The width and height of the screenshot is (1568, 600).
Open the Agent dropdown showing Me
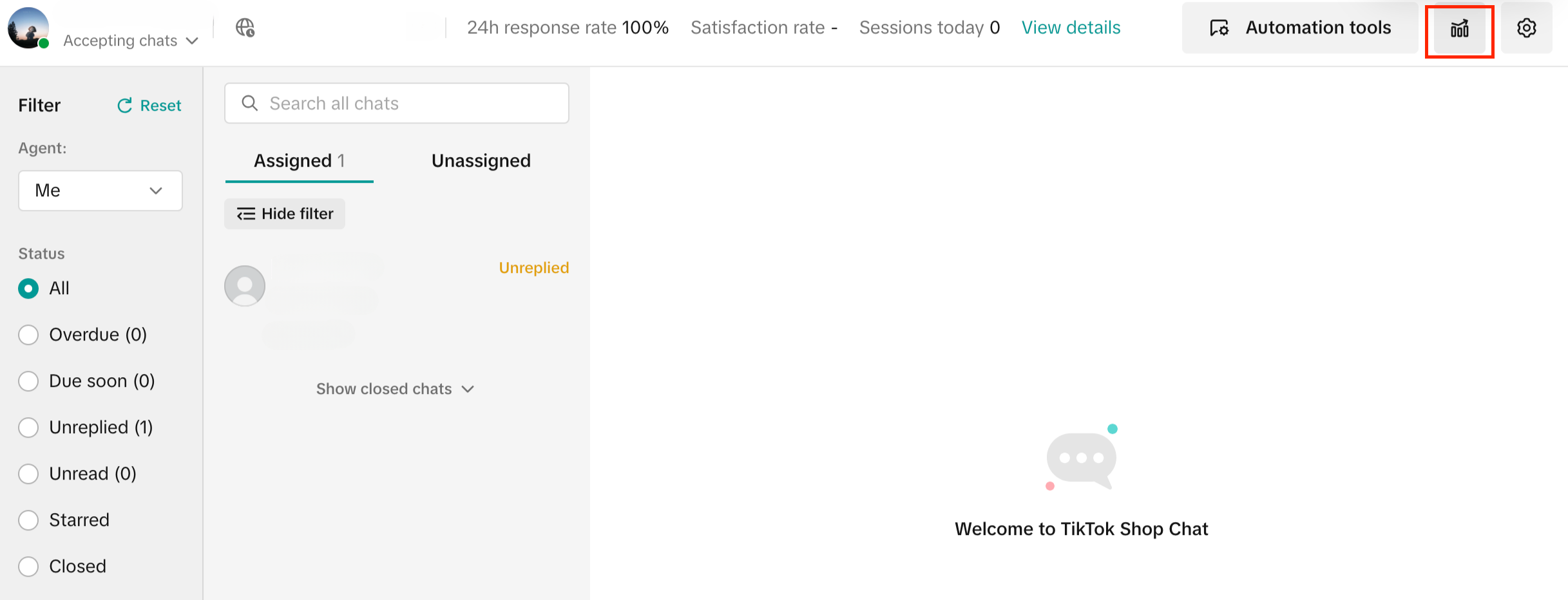100,191
